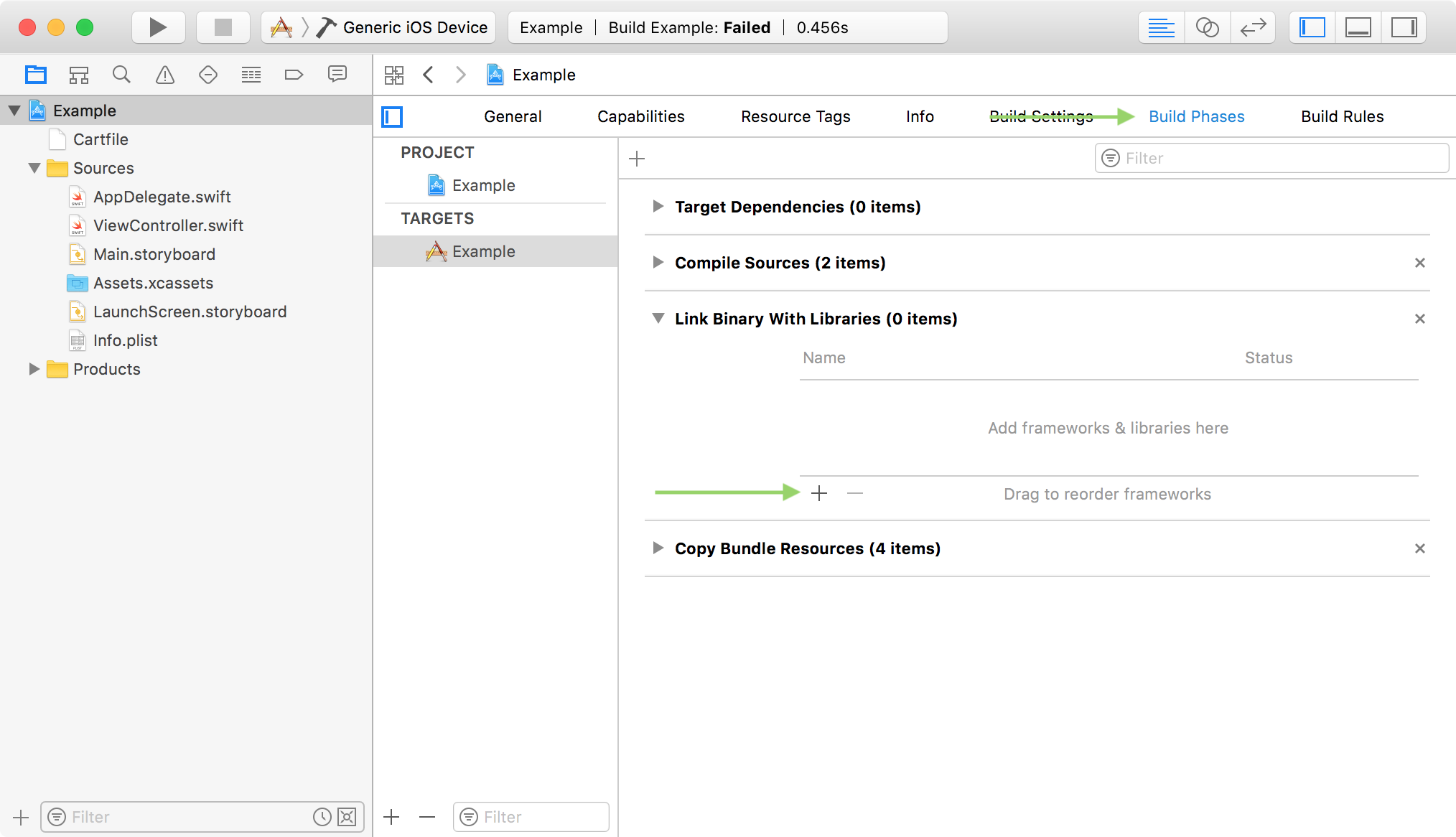
Task: Open the Find navigator magnifier icon
Action: (121, 75)
